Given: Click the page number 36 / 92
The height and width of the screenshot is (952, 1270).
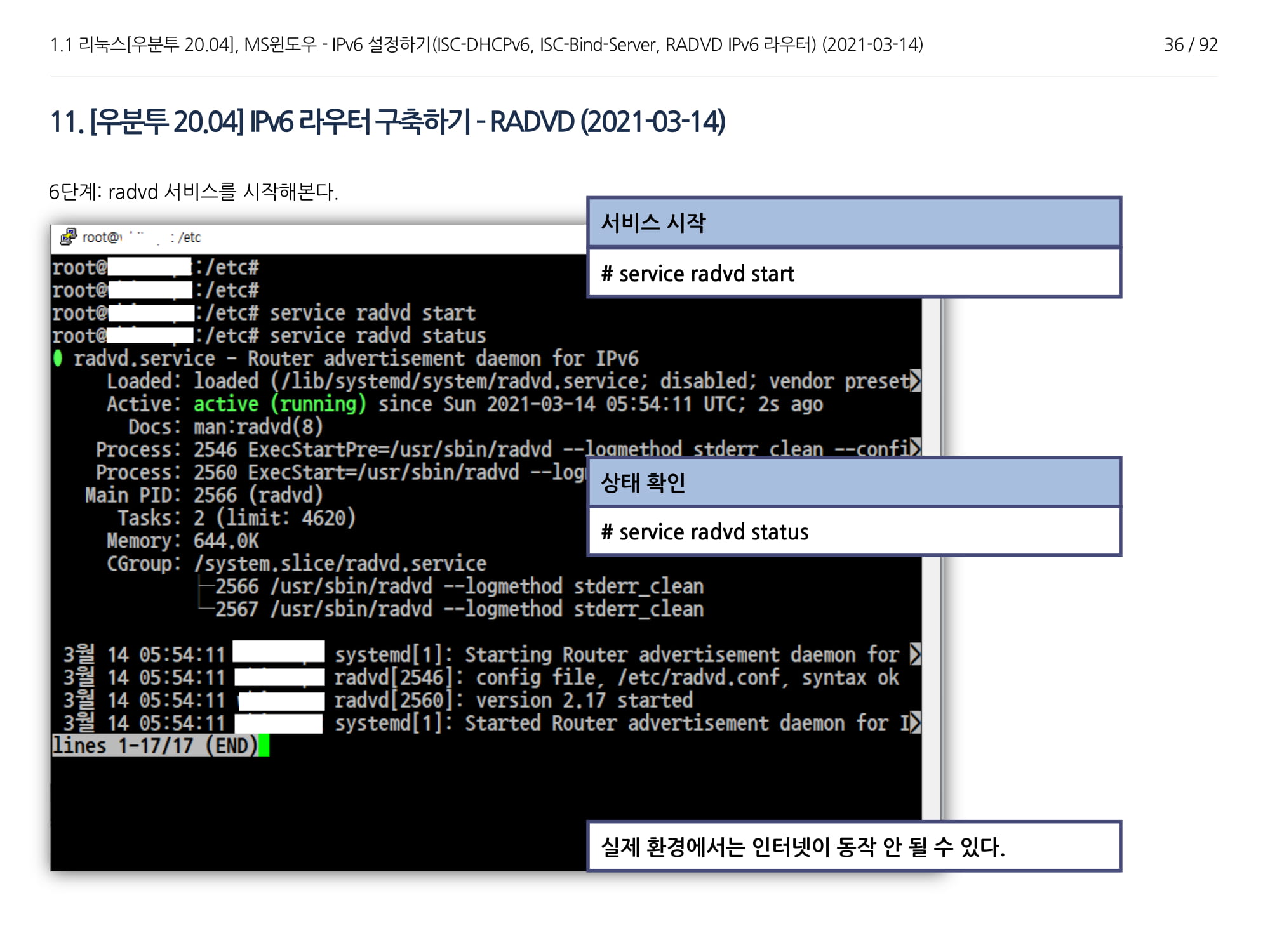Looking at the screenshot, I should (x=1190, y=44).
